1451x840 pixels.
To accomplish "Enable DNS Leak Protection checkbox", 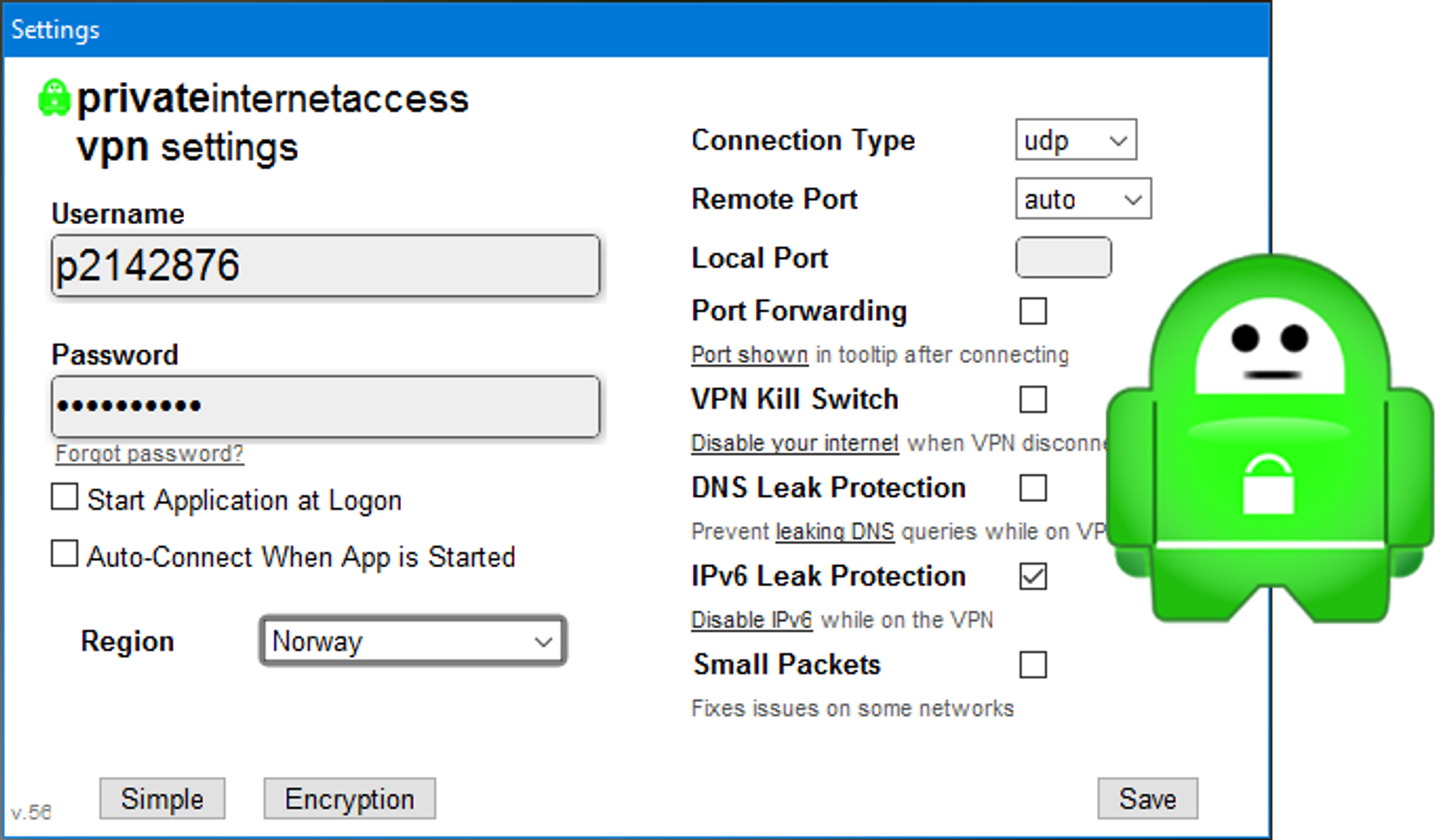I will (x=1033, y=487).
